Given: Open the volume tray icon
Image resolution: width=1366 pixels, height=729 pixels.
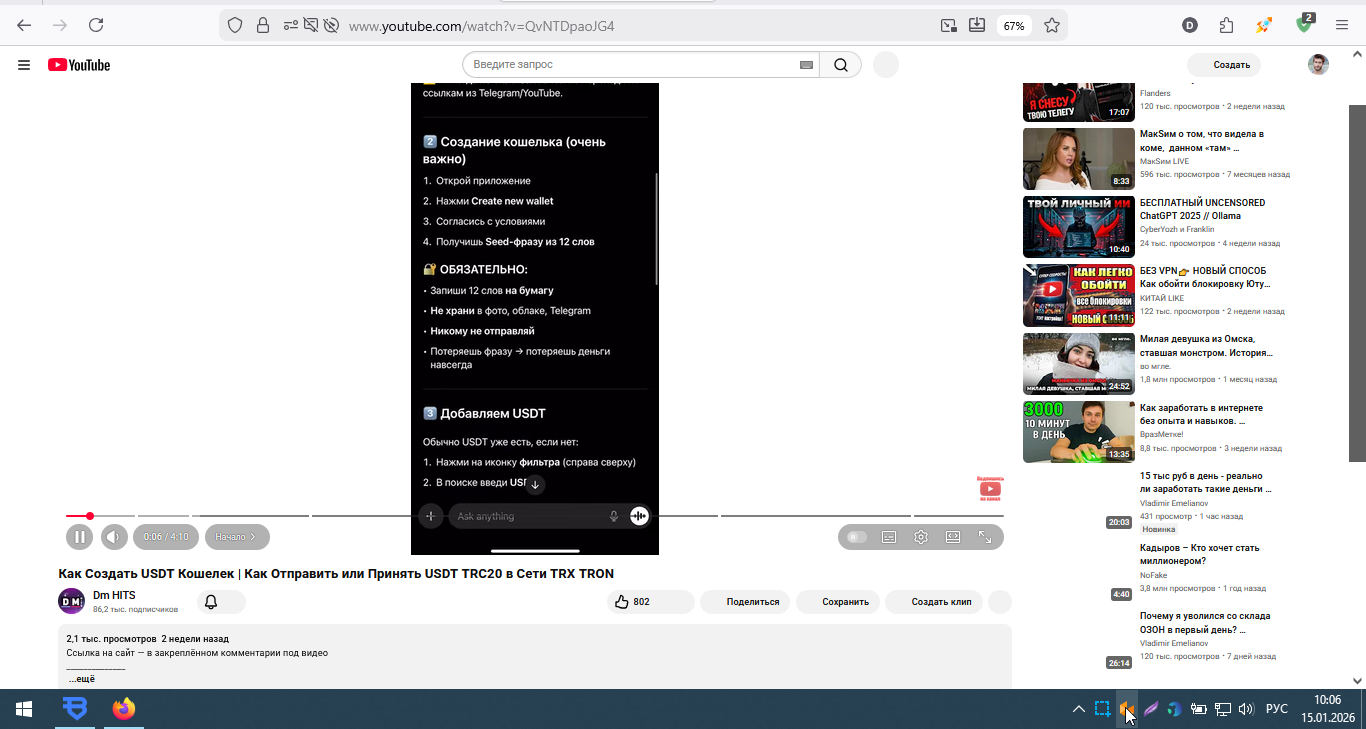Looking at the screenshot, I should pyautogui.click(x=1246, y=709).
